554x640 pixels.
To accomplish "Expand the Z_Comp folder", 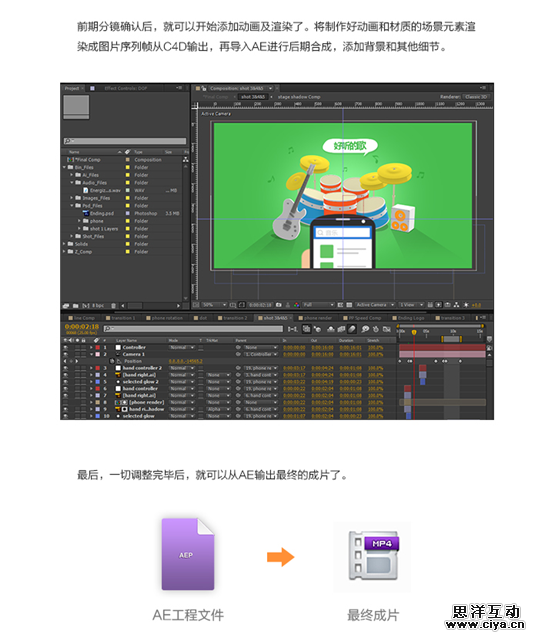I will pyautogui.click(x=65, y=251).
